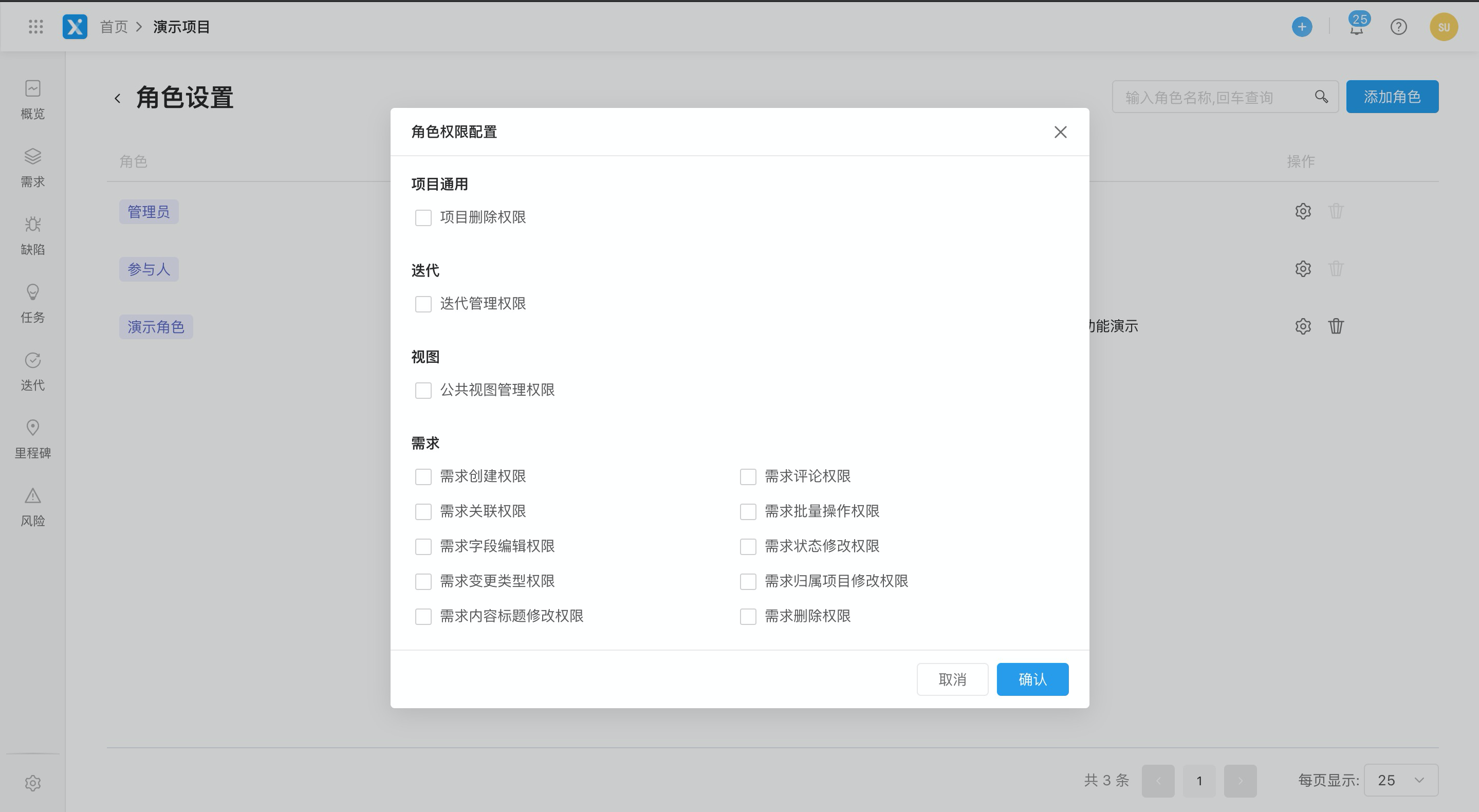The image size is (1479, 812).
Task: Open permission settings gear for 管理员
Action: click(x=1303, y=211)
